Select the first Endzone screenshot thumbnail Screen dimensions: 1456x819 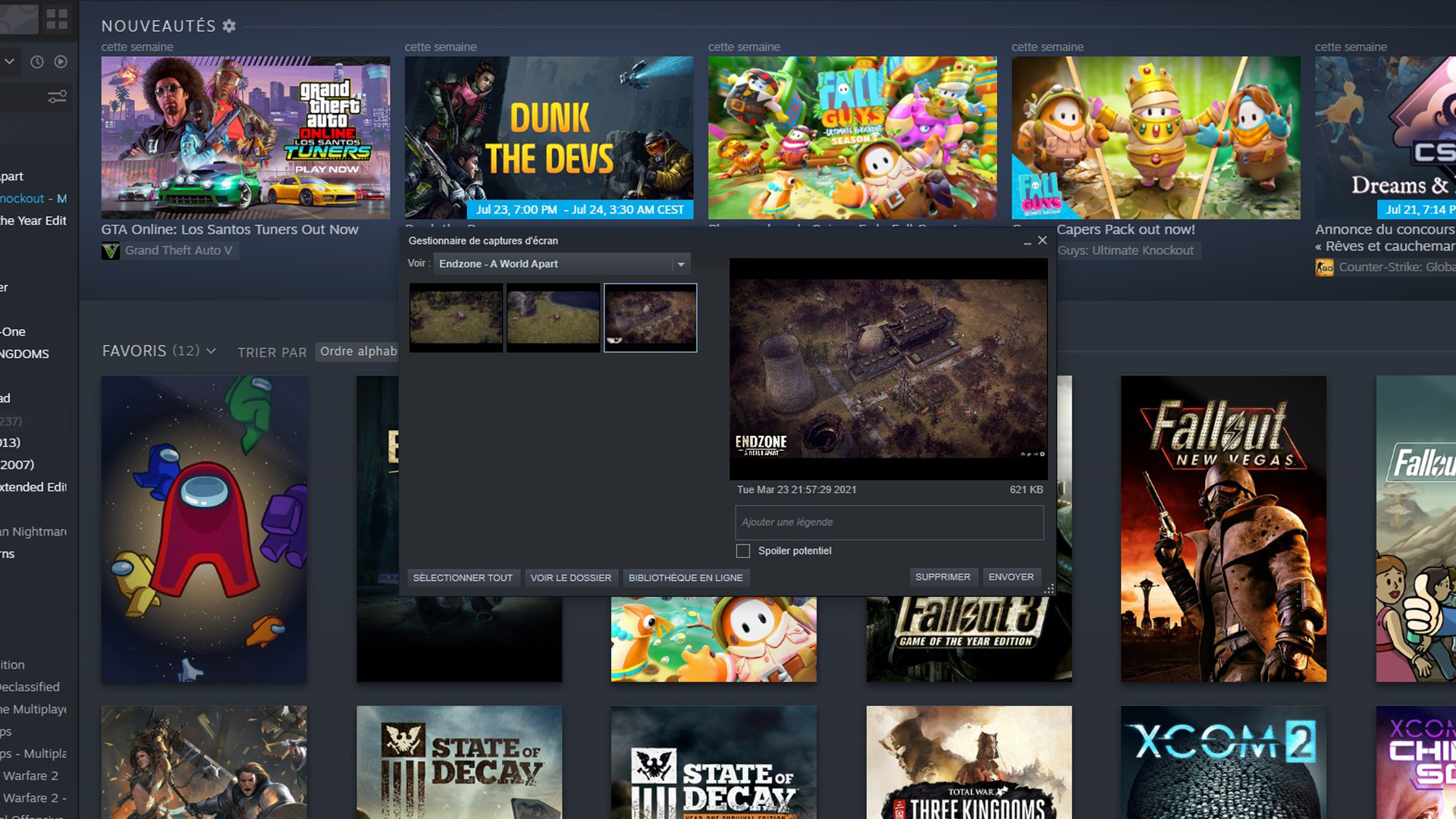(x=456, y=318)
